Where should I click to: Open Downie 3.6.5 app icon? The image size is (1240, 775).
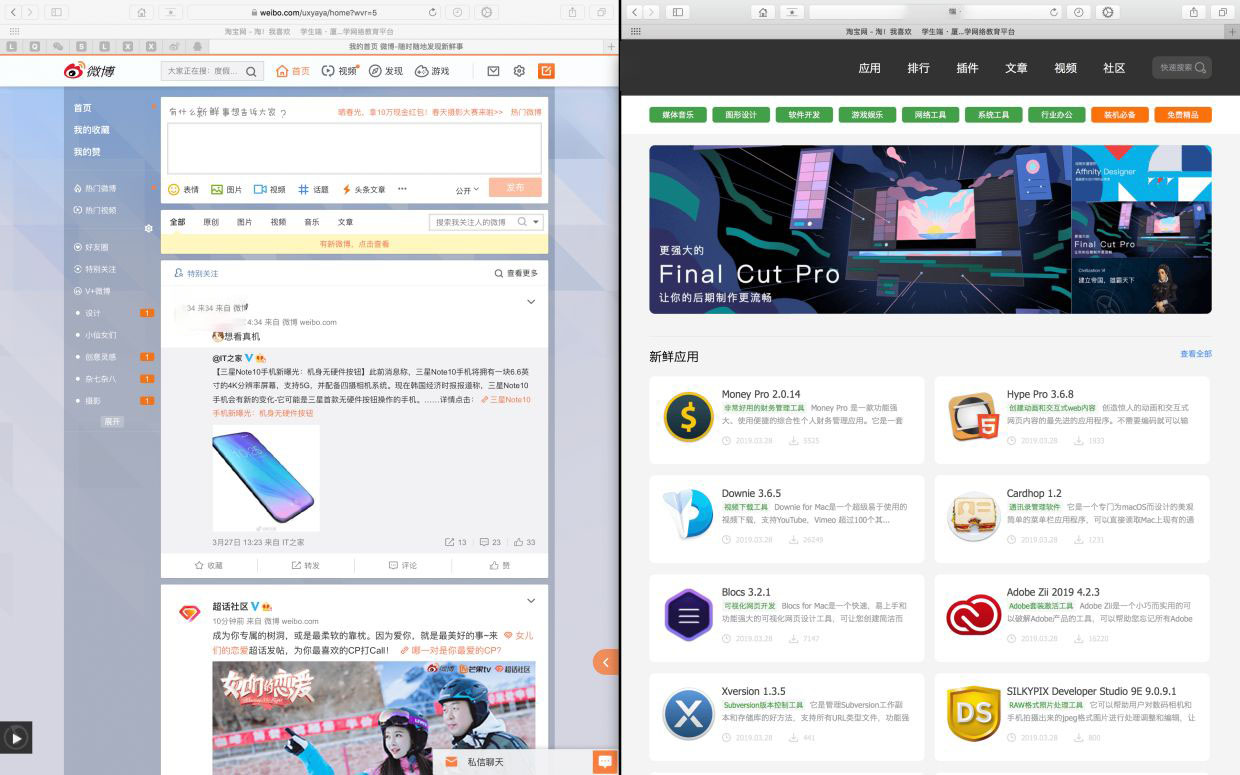tap(688, 514)
